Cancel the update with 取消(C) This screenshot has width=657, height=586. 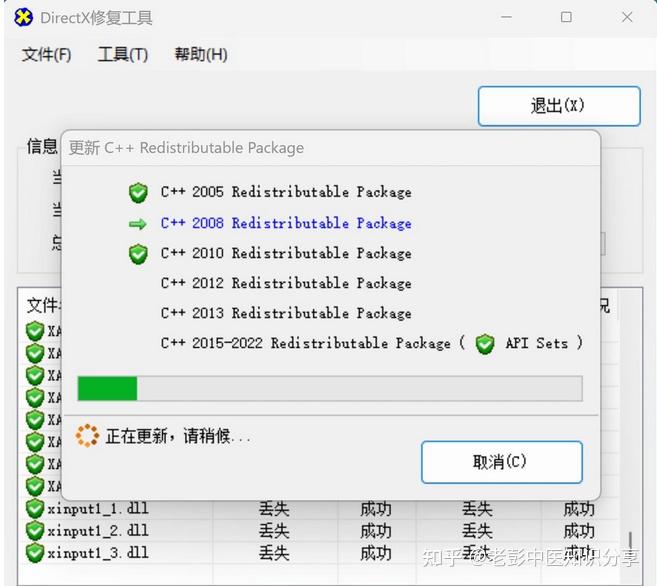[502, 462]
